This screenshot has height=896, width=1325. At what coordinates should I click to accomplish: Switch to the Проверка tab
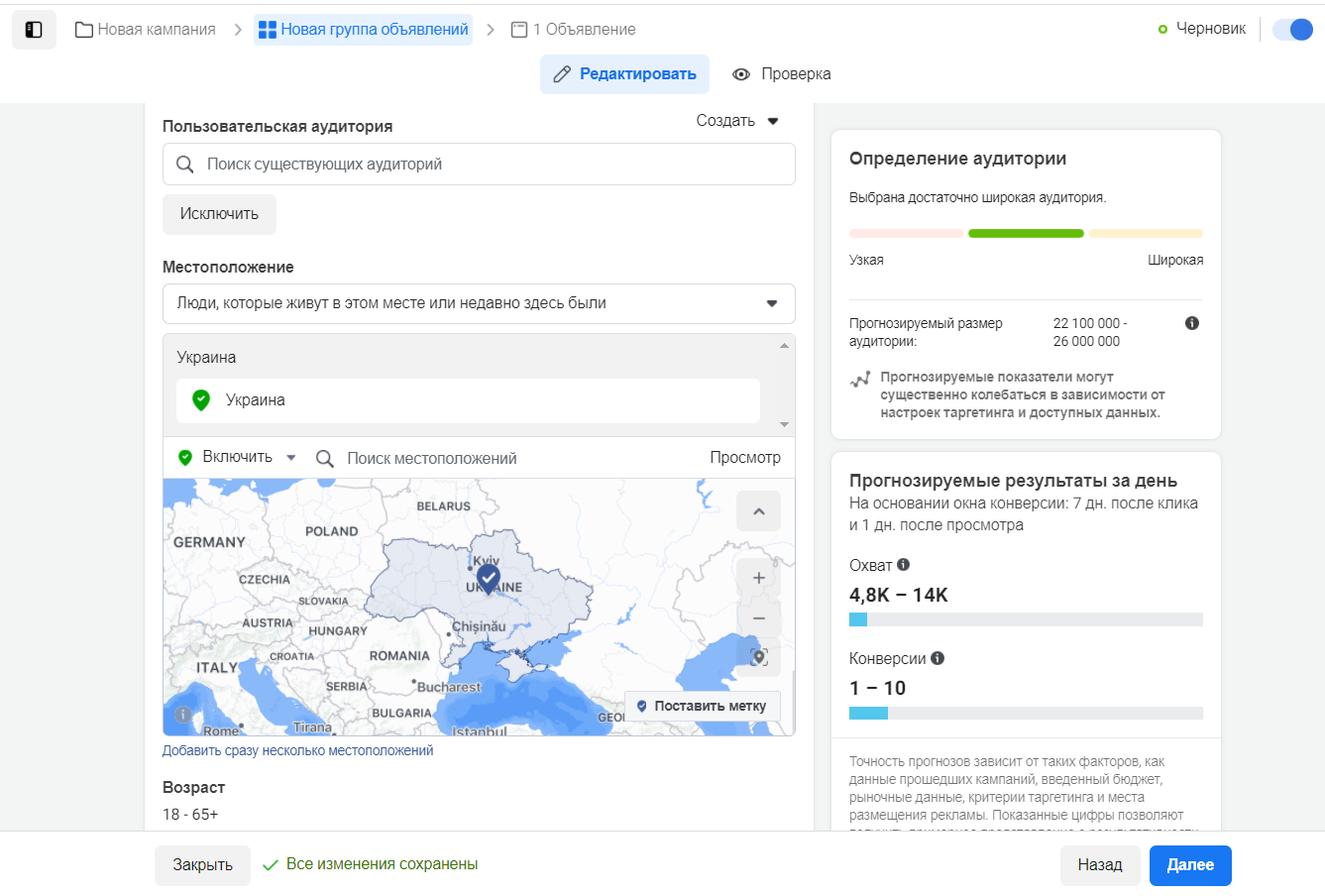(x=782, y=74)
